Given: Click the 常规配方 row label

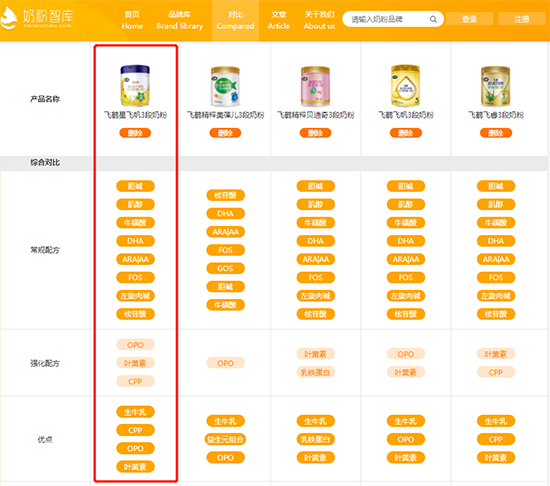Looking at the screenshot, I should tap(45, 250).
